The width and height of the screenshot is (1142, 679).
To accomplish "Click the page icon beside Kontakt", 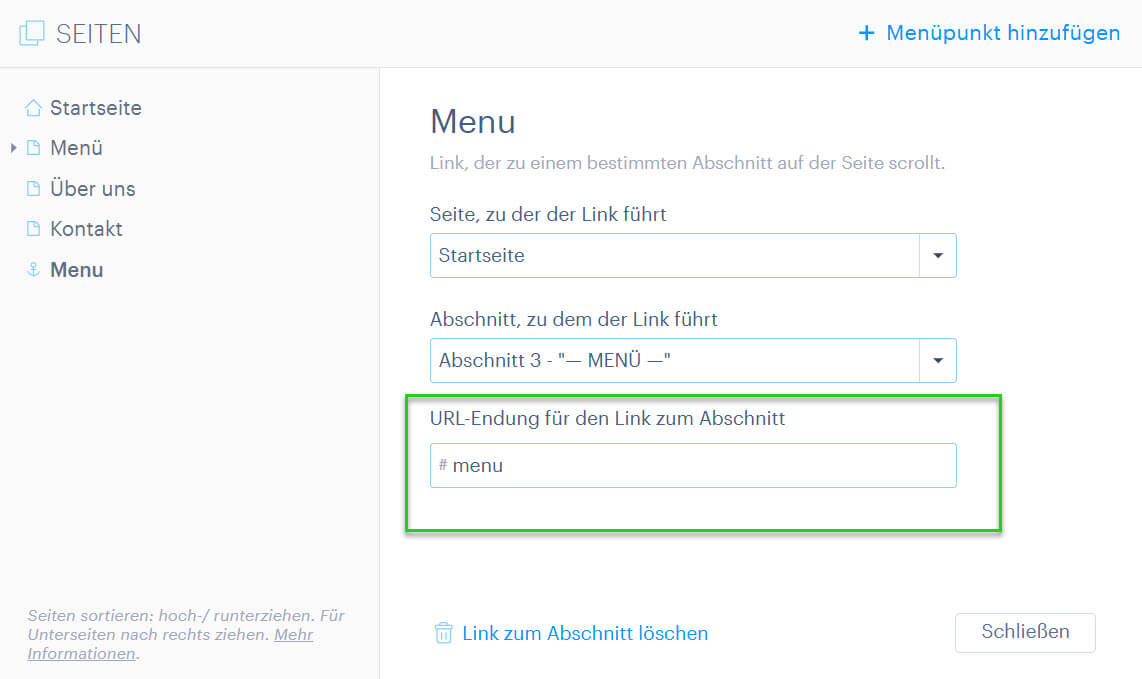I will click(x=34, y=229).
